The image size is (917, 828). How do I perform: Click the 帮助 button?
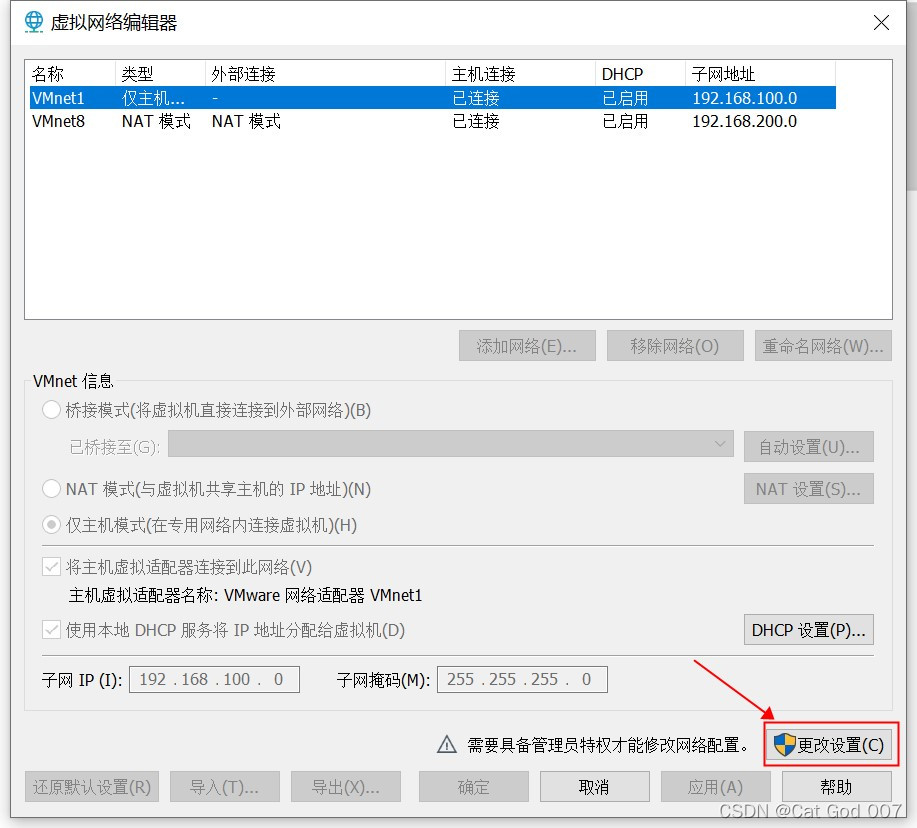click(837, 787)
